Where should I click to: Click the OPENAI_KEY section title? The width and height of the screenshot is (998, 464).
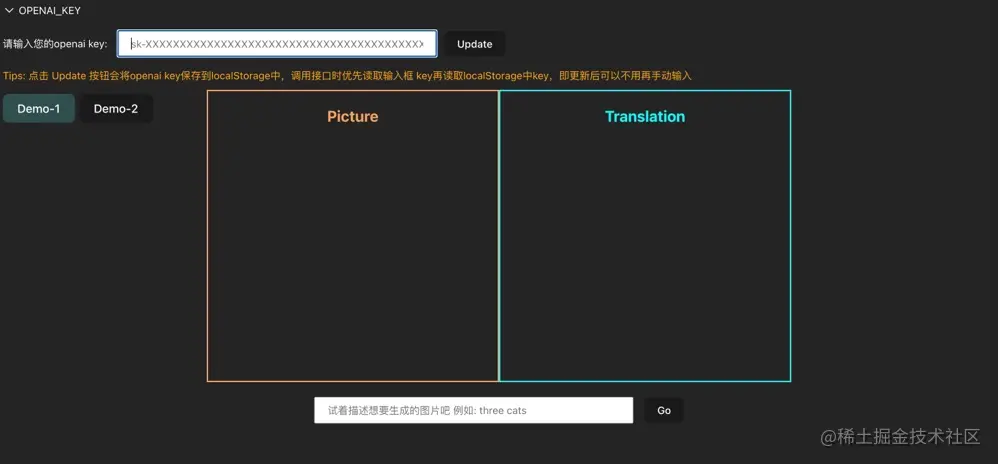[50, 11]
